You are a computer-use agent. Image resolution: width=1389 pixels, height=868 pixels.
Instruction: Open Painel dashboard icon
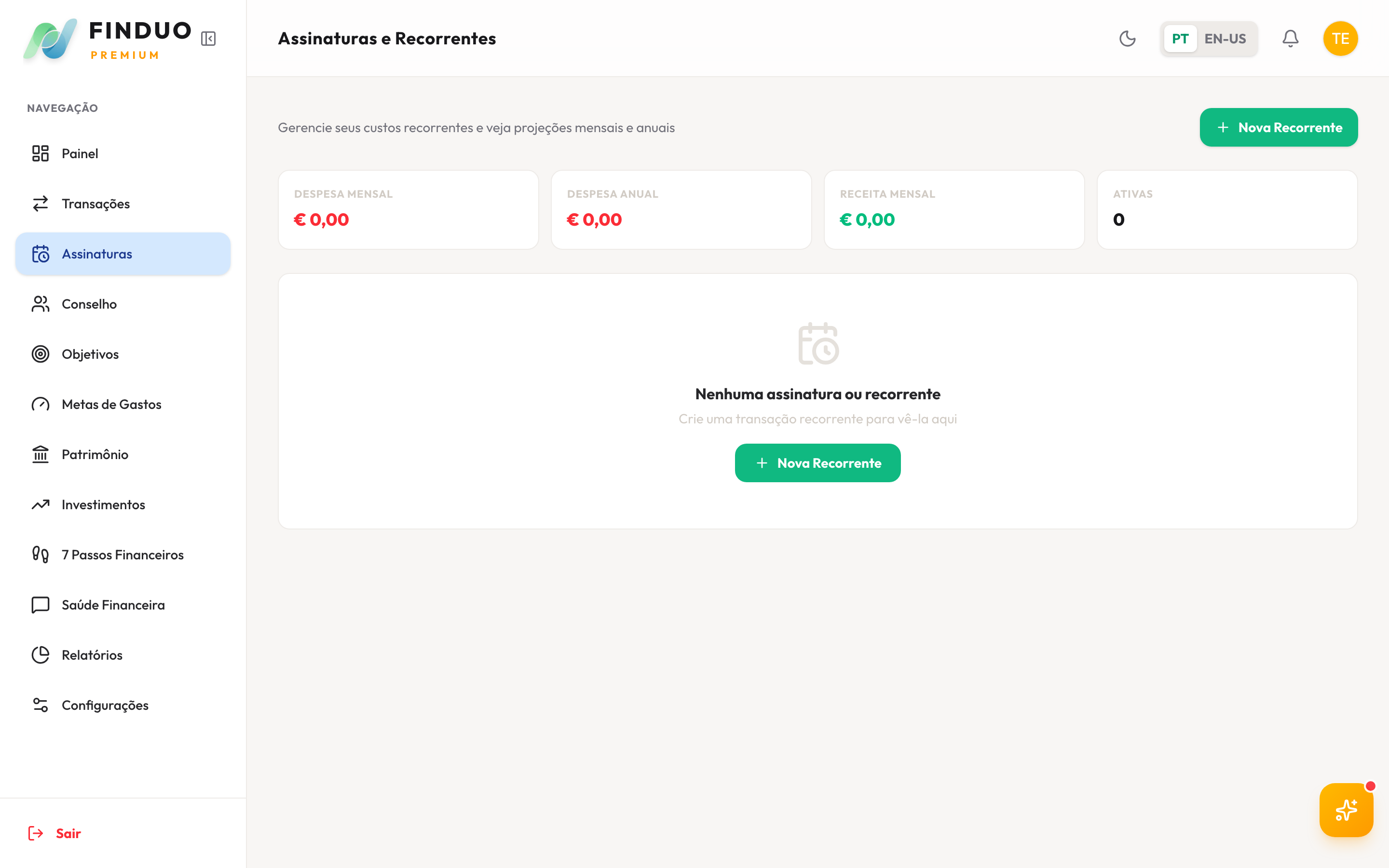tap(40, 153)
